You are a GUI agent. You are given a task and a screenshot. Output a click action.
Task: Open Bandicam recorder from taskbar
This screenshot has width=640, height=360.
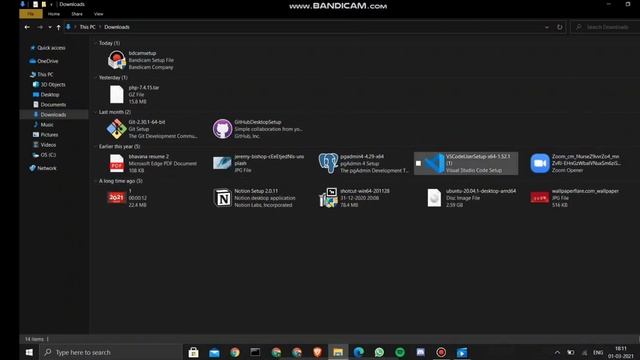(441, 352)
